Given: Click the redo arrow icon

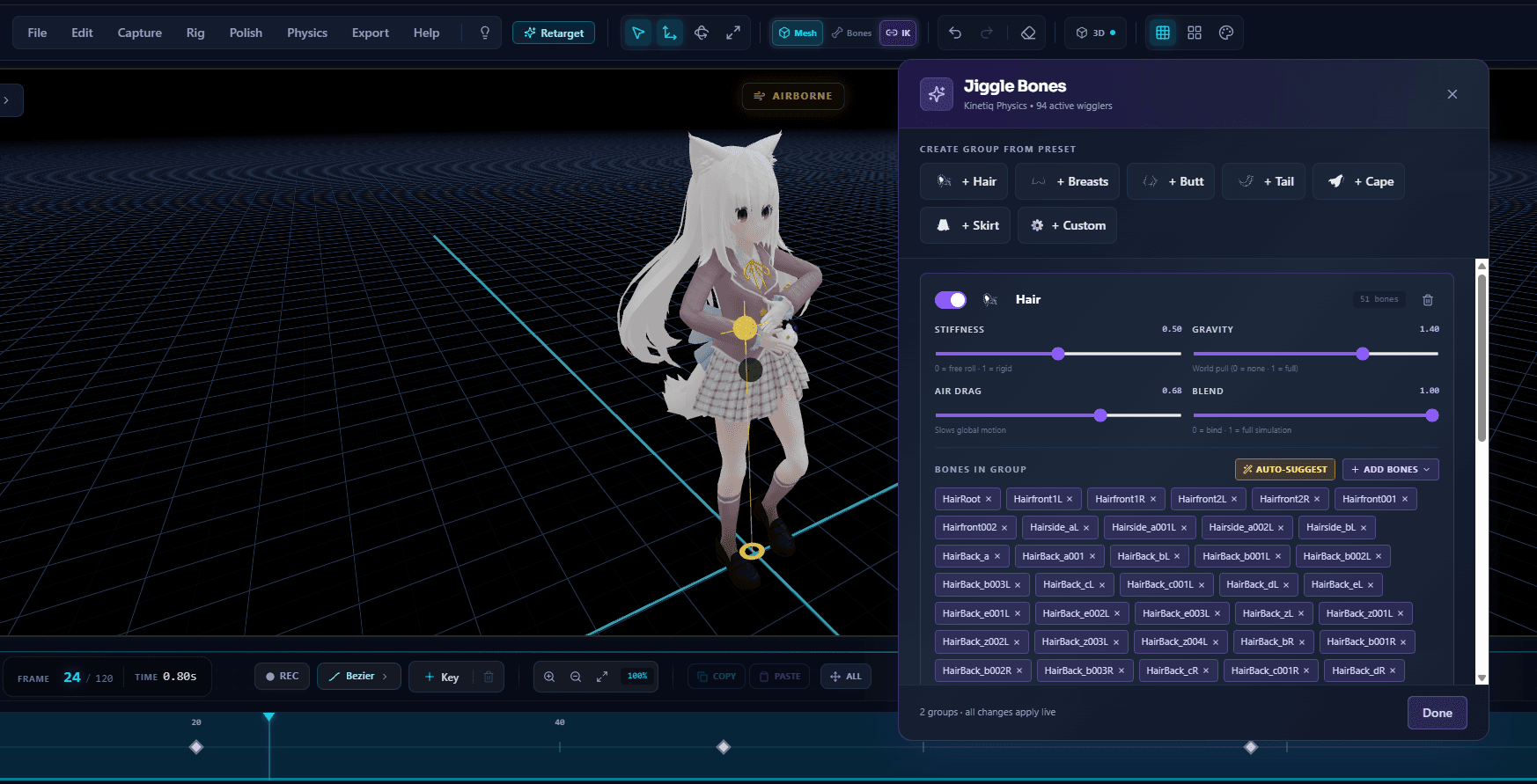Looking at the screenshot, I should [987, 33].
